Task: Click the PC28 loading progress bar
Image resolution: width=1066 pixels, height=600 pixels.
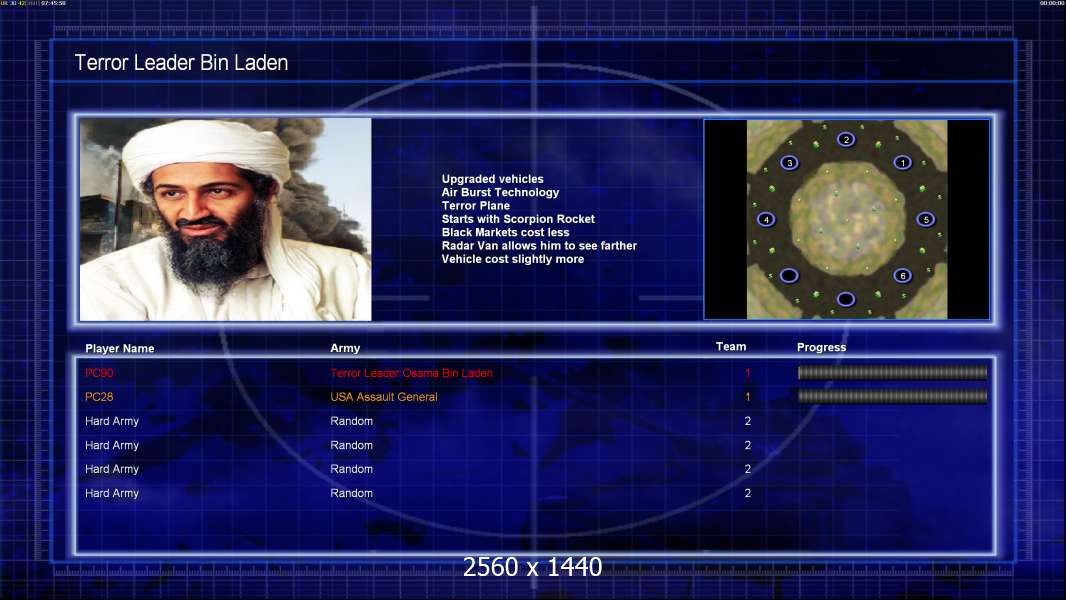Action: point(892,396)
